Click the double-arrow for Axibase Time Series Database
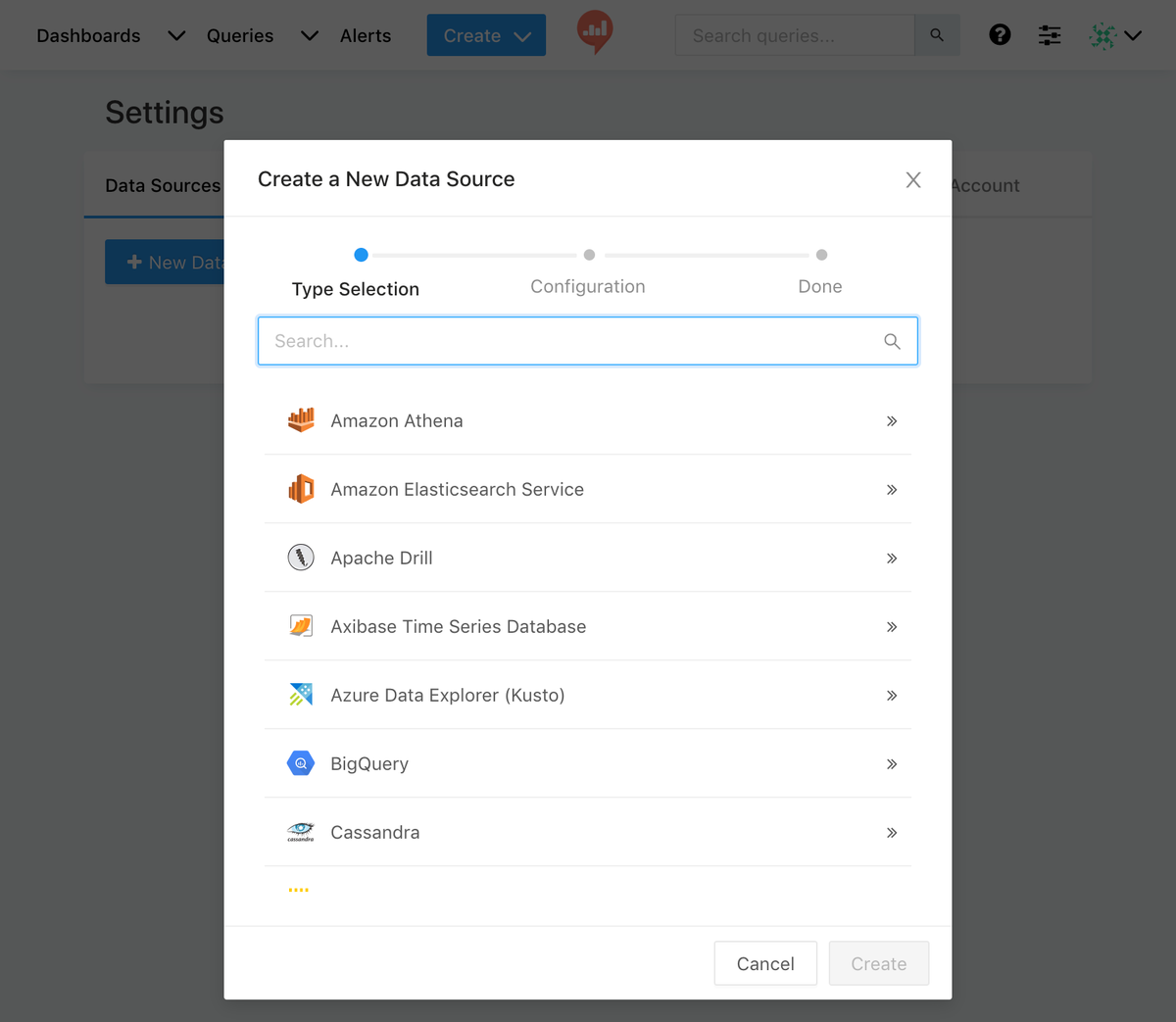 pos(892,626)
